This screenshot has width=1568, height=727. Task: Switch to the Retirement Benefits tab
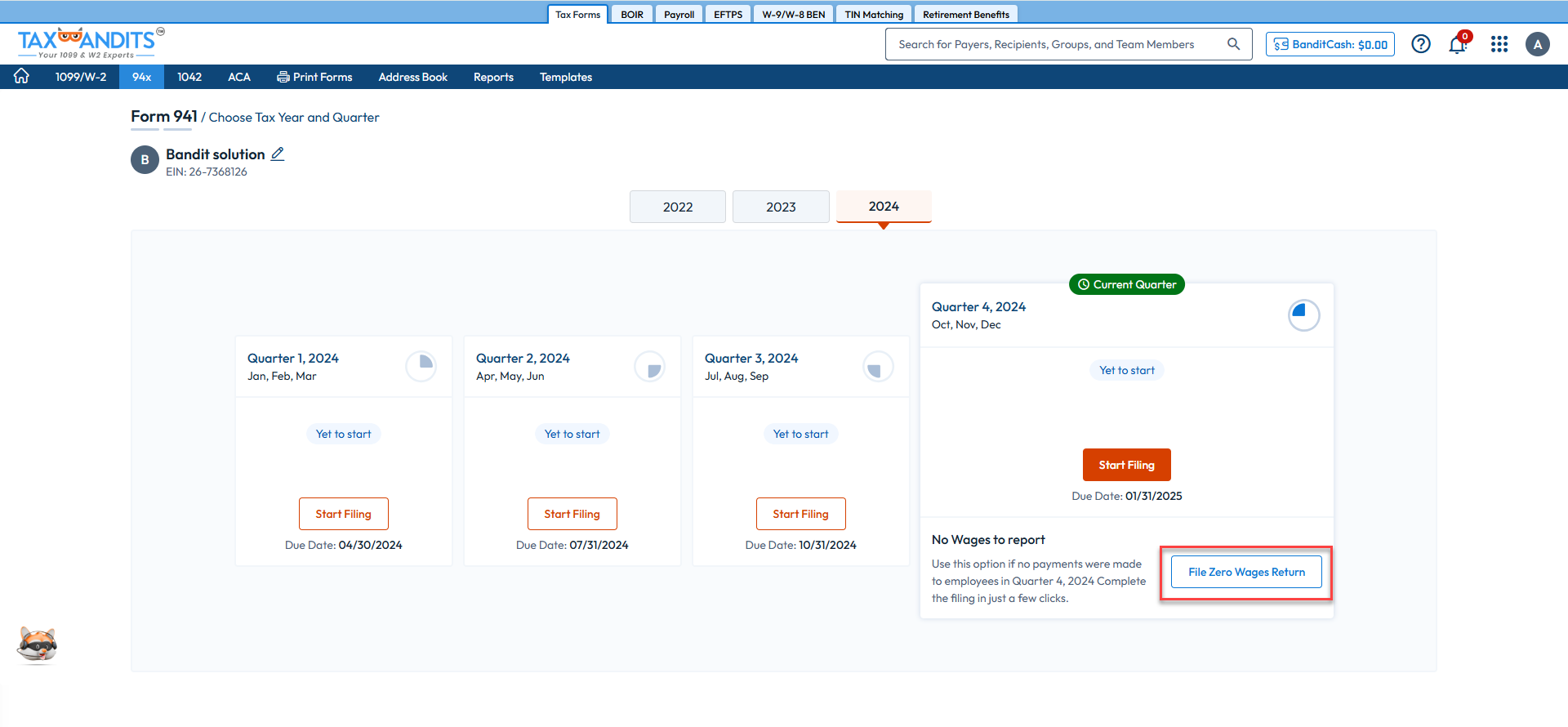[x=966, y=15]
